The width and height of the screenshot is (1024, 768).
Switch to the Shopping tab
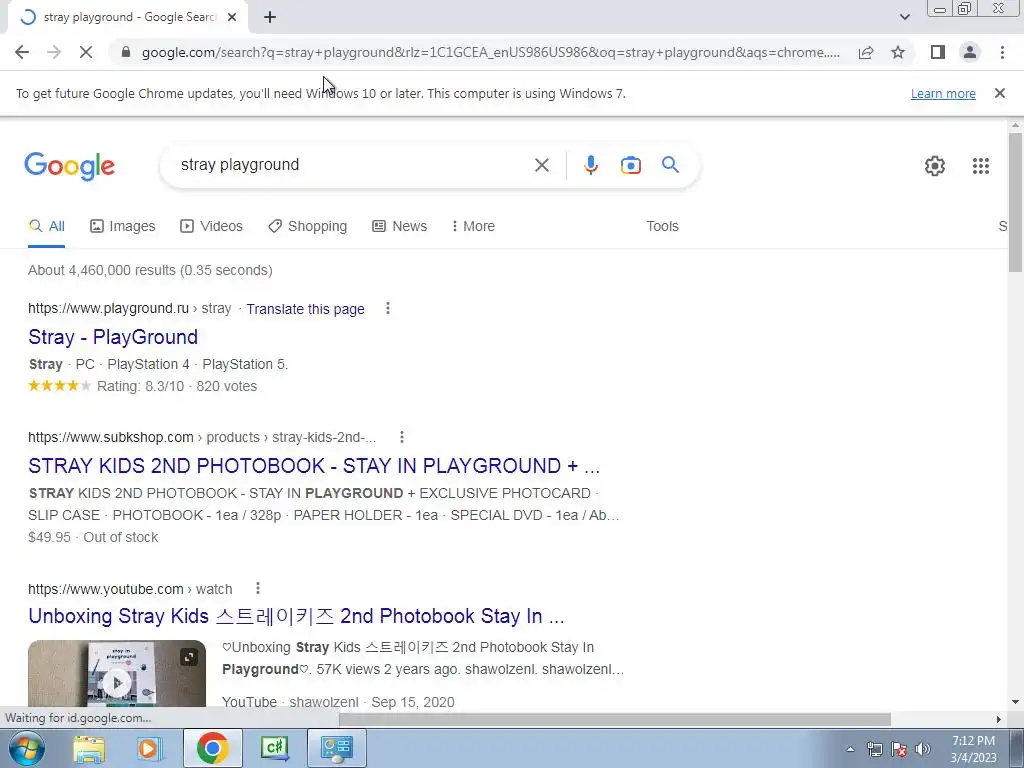coord(308,226)
